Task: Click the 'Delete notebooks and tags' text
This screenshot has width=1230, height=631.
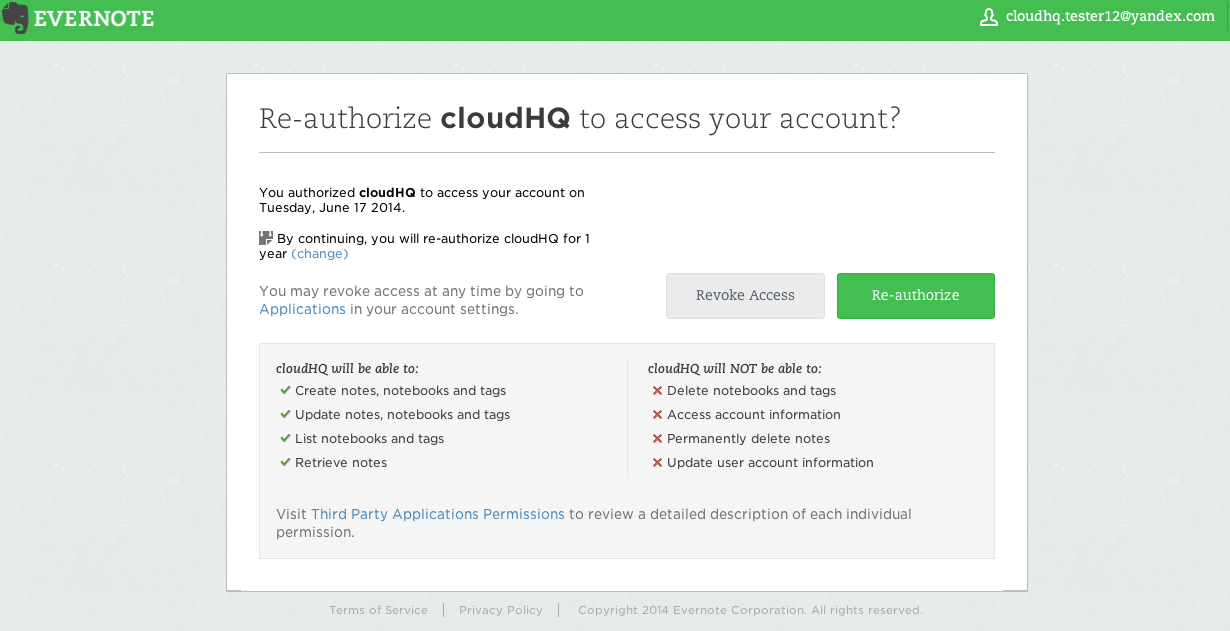Action: [x=751, y=391]
